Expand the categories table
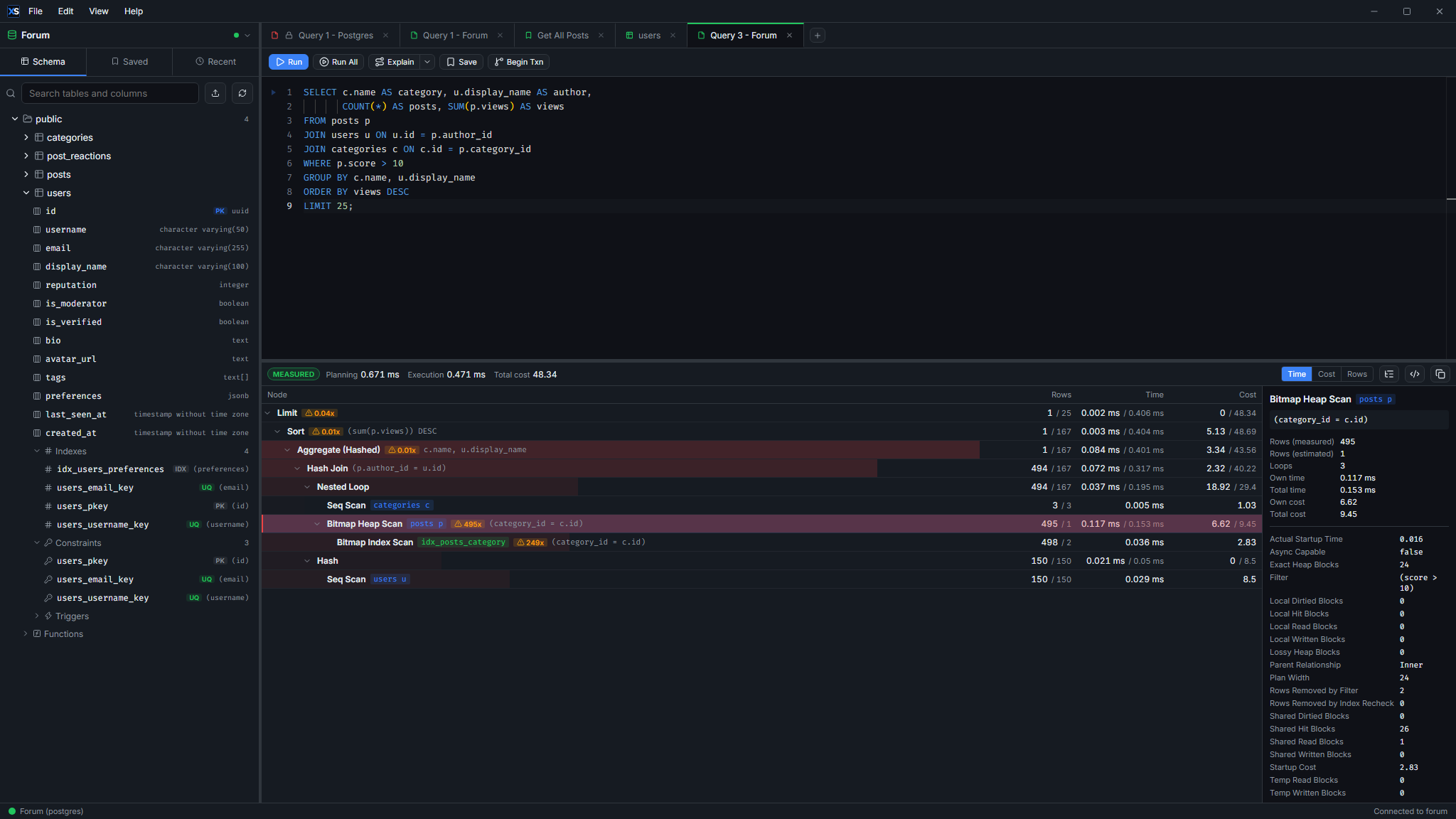The image size is (1456, 819). tap(26, 137)
